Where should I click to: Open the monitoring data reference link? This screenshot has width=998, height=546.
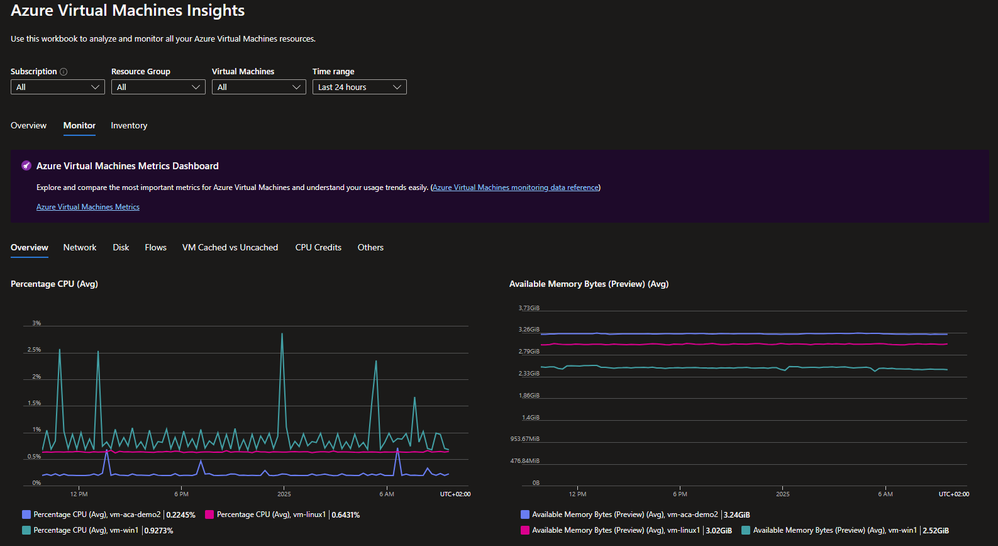pyautogui.click(x=516, y=188)
